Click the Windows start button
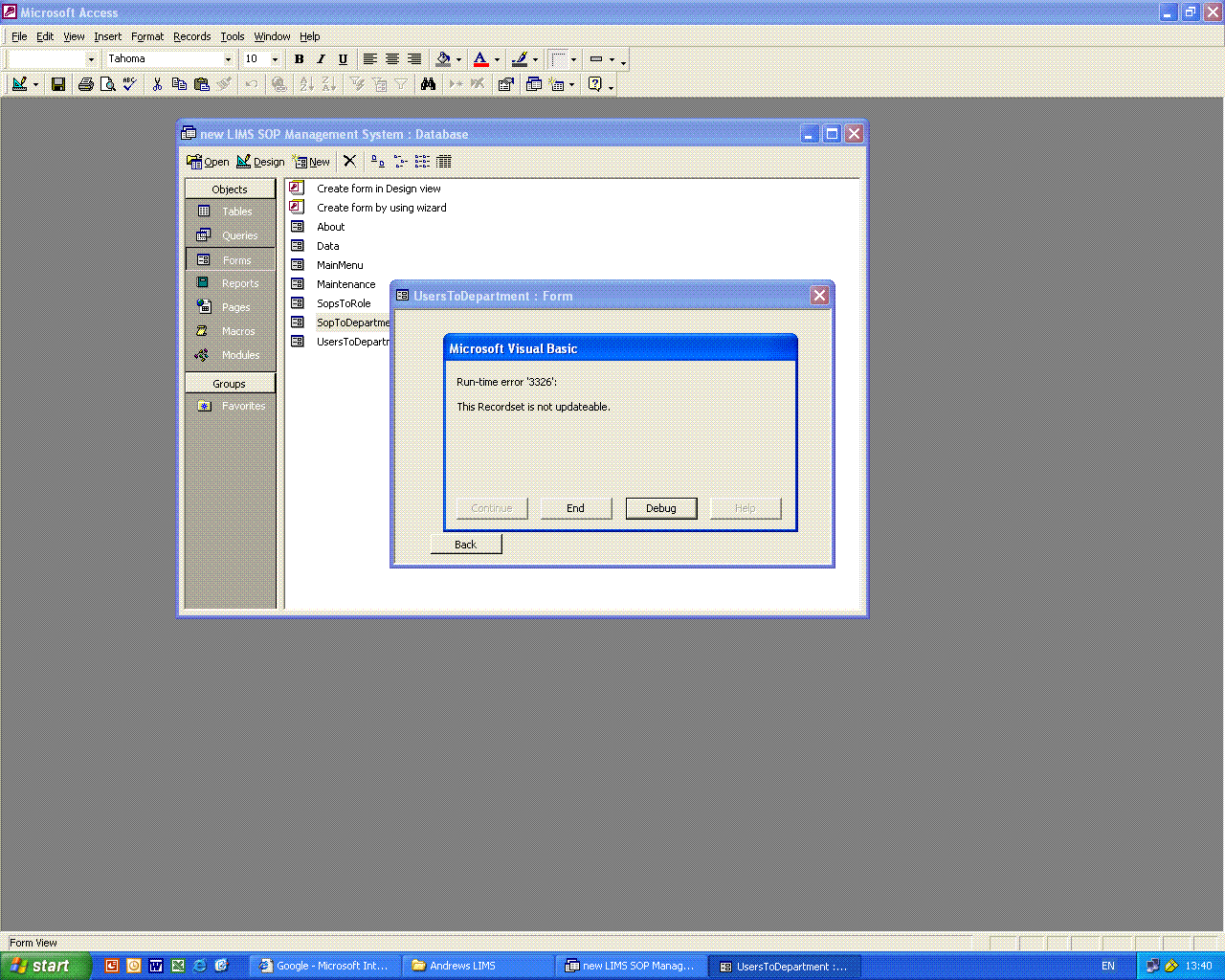 coord(46,966)
